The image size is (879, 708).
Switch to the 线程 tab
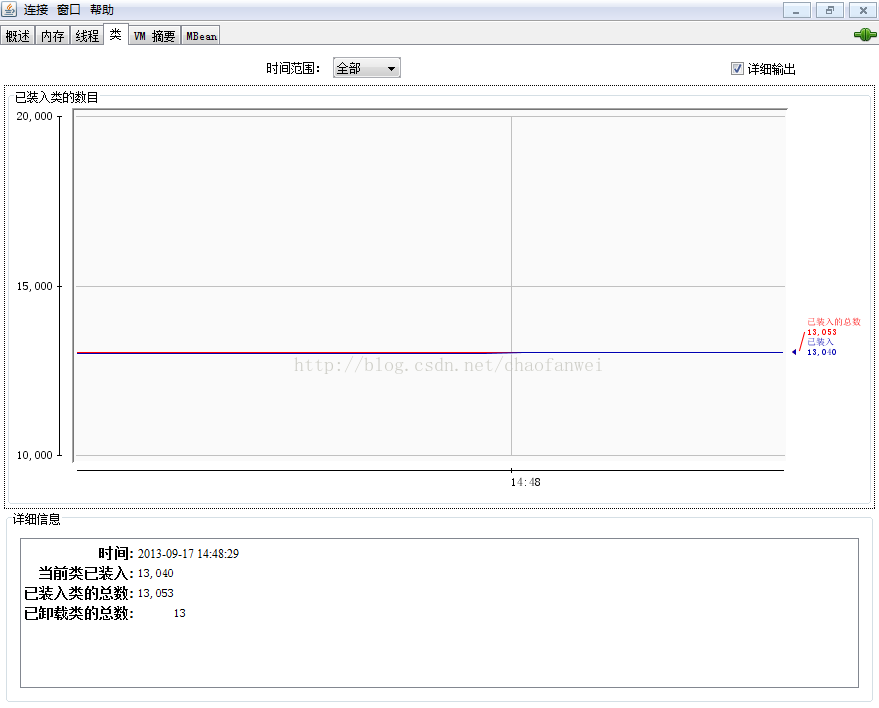coord(87,36)
